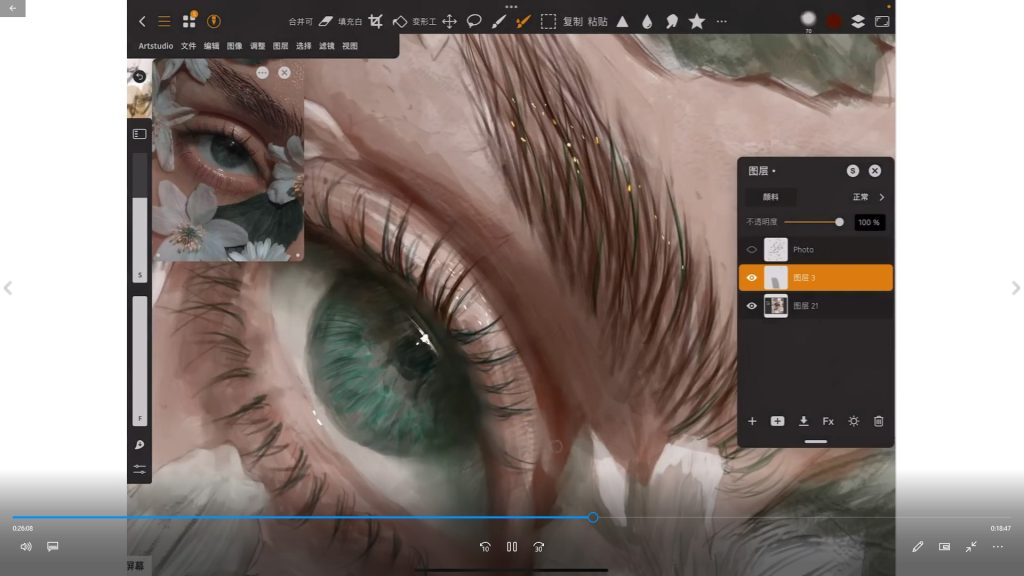
Task: Download layer with import arrow icon
Action: (x=803, y=421)
